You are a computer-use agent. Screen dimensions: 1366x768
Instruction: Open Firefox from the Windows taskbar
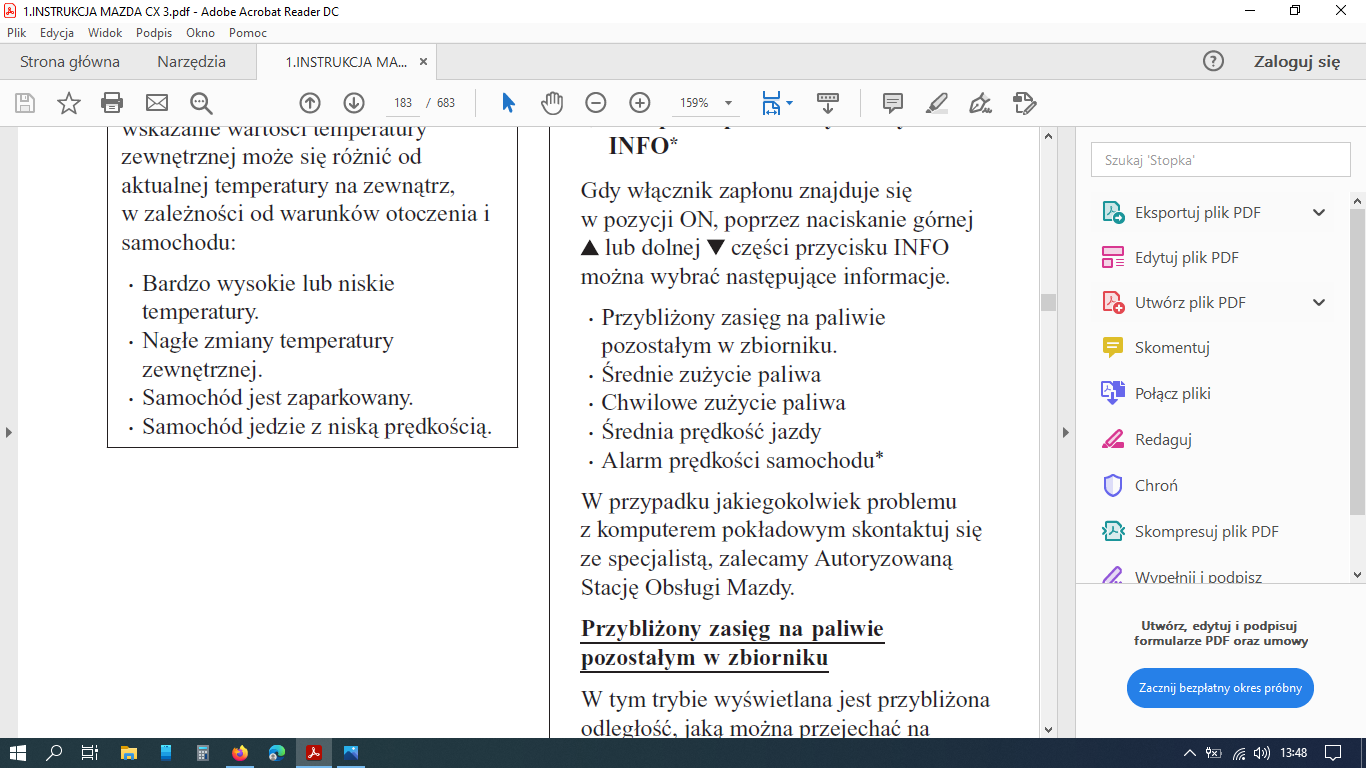239,753
